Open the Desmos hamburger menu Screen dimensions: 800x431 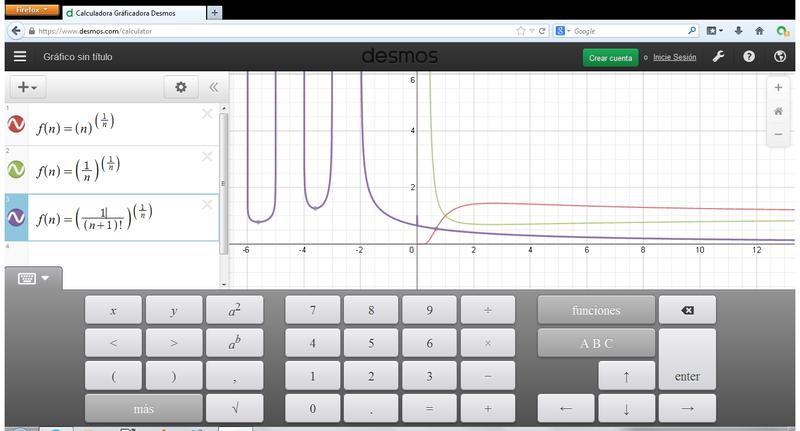coord(19,57)
